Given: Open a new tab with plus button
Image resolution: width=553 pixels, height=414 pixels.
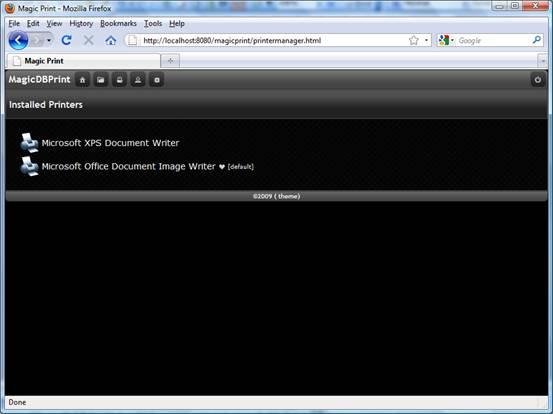Looking at the screenshot, I should [170, 61].
